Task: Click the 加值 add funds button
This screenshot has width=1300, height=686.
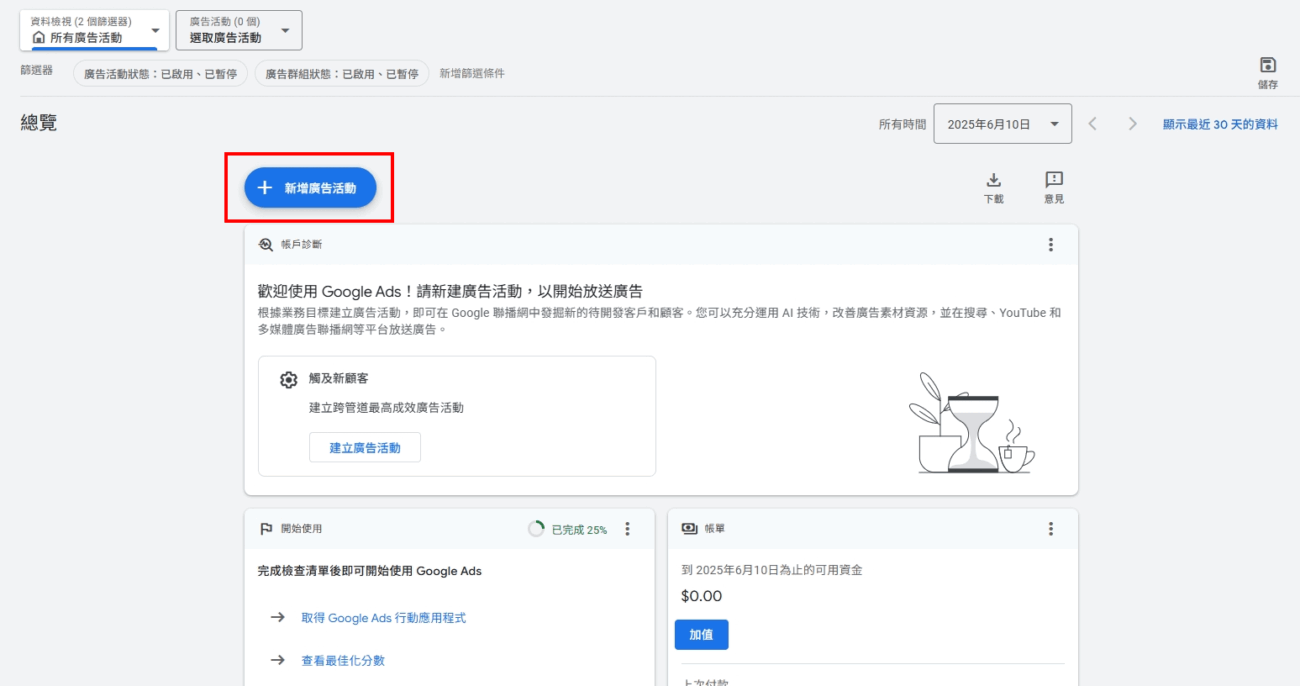Action: (x=702, y=635)
